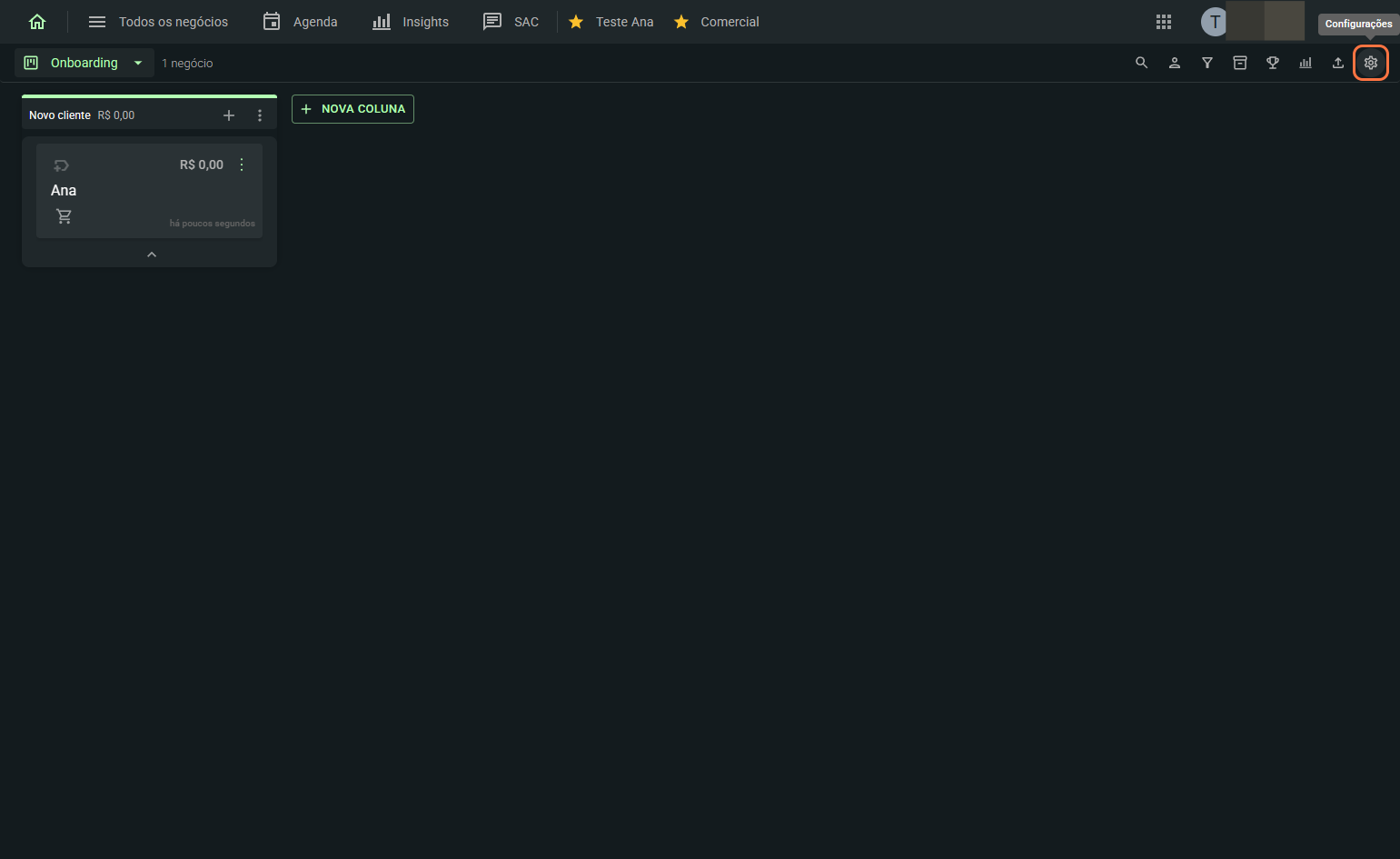Open the user avatar T
The image size is (1400, 859).
click(x=1214, y=22)
